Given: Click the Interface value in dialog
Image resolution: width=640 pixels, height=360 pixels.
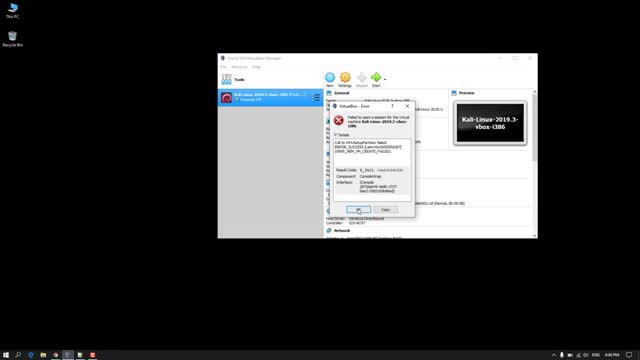Looking at the screenshot, I should [x=377, y=187].
